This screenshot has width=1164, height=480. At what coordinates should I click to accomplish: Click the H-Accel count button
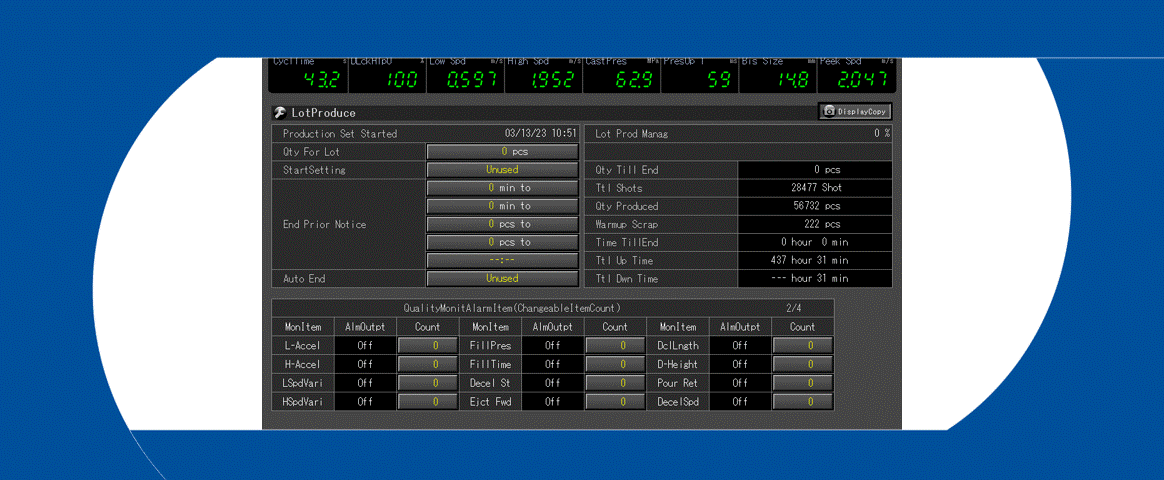428,364
